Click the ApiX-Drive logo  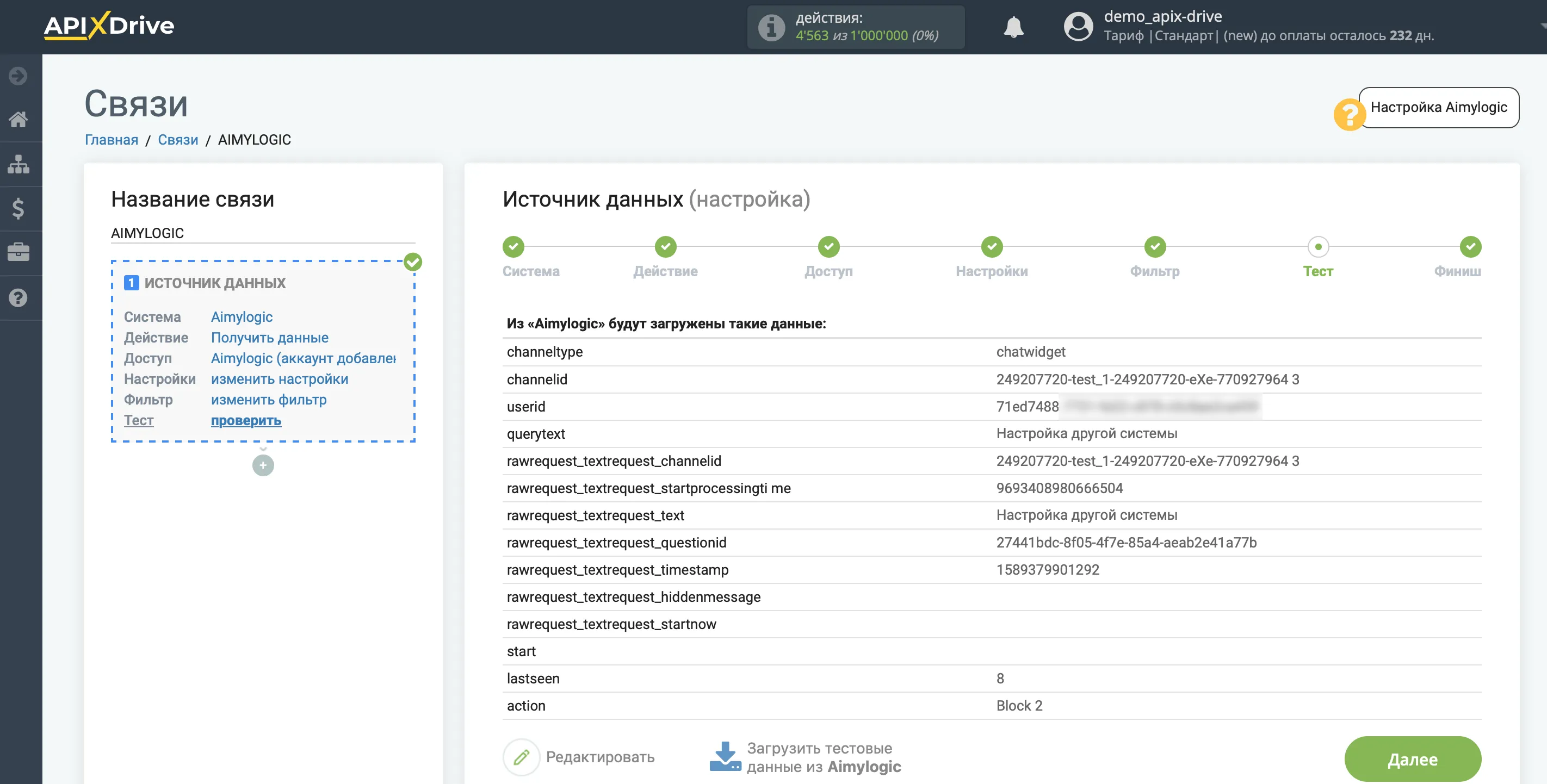click(x=109, y=26)
